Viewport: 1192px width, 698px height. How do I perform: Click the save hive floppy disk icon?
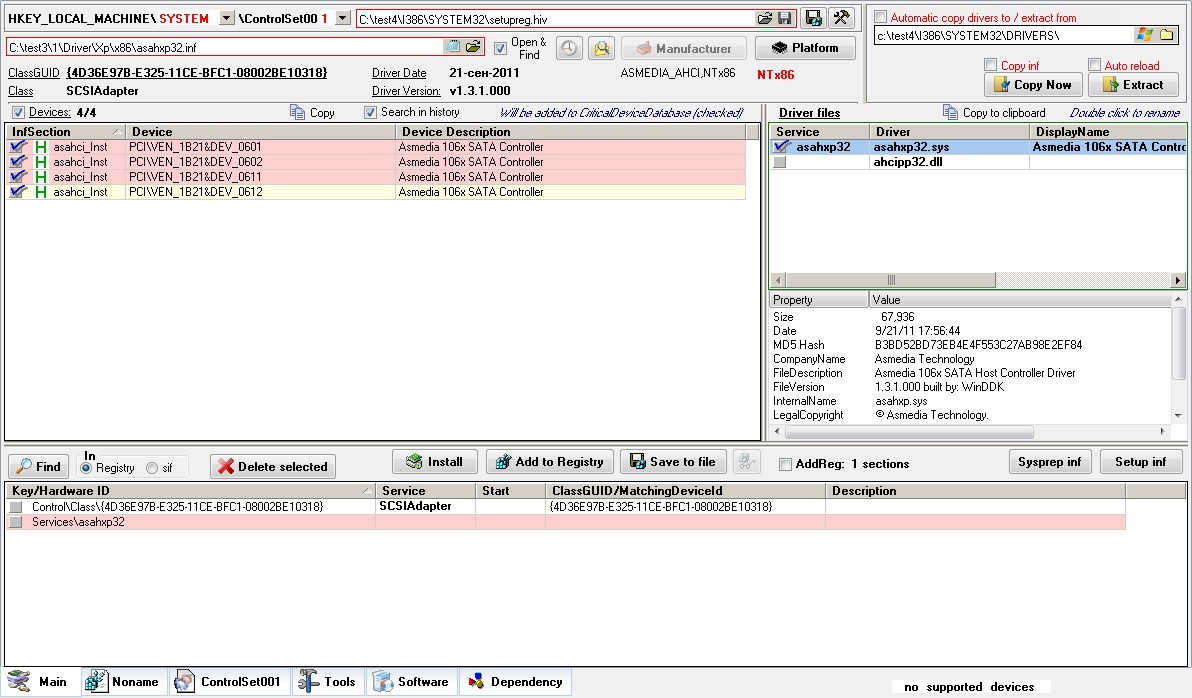814,18
